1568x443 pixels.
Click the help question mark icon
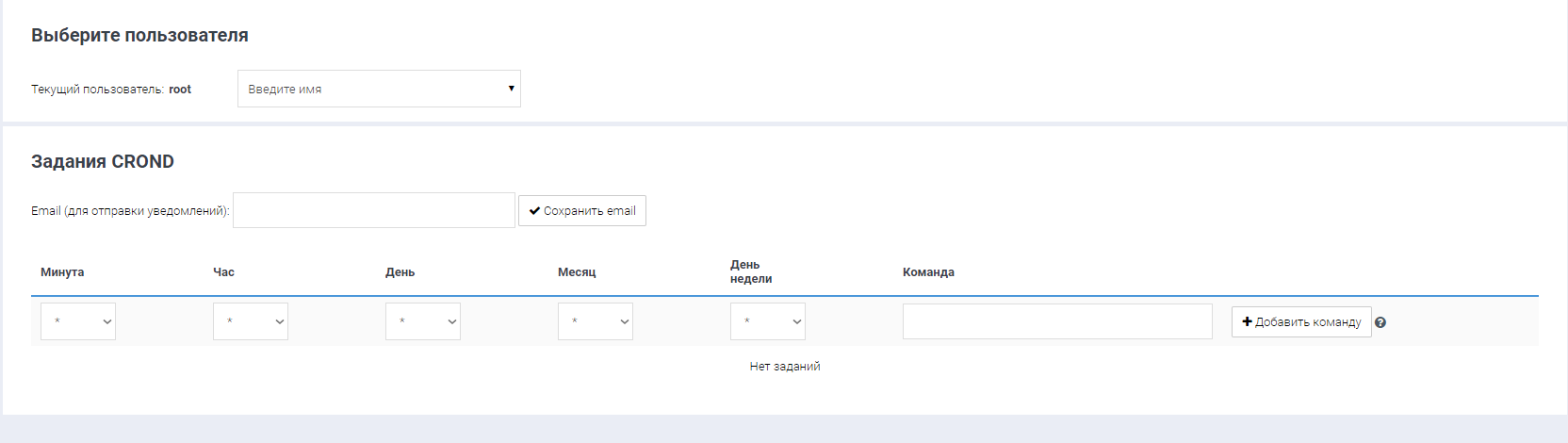tap(1380, 322)
